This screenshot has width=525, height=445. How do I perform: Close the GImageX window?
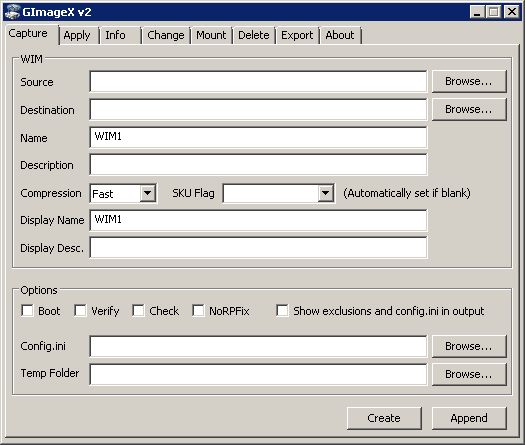[x=512, y=12]
